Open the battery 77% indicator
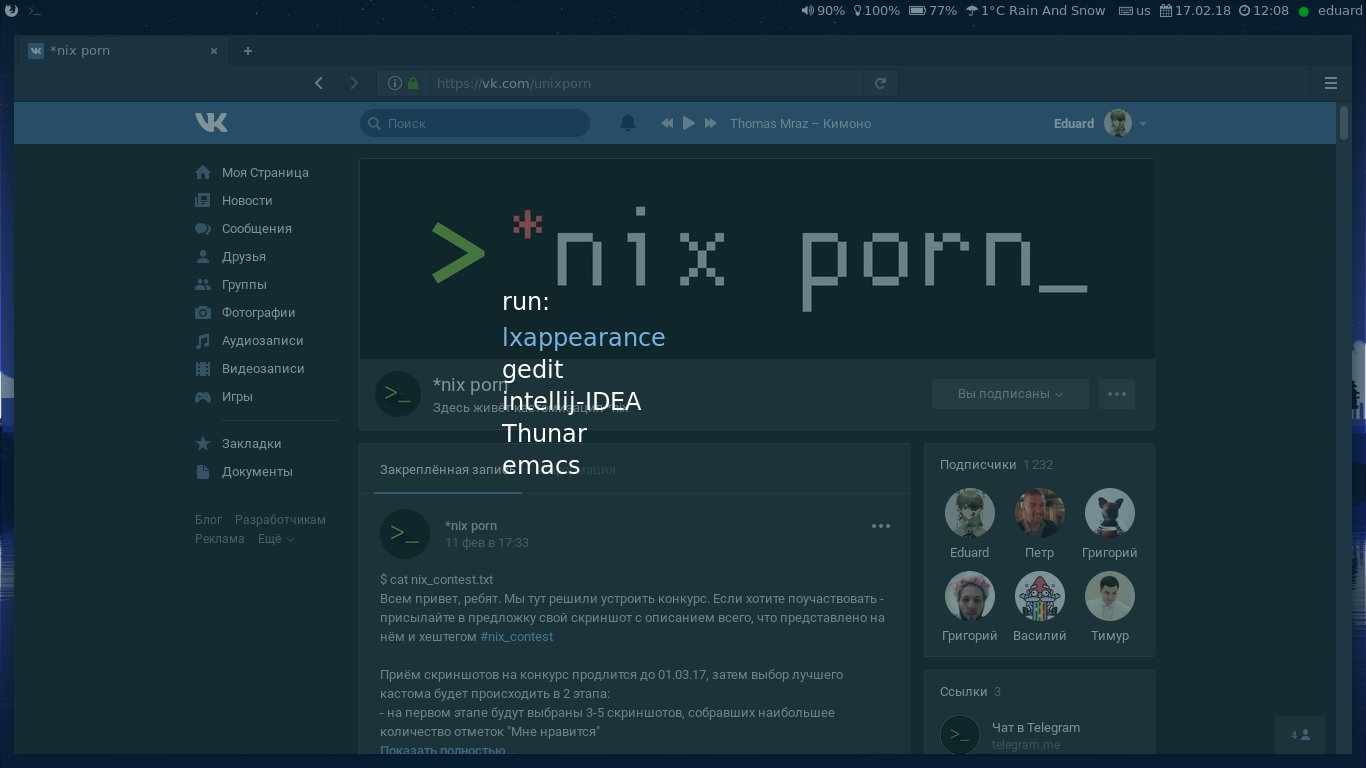This screenshot has width=1366, height=768. (x=933, y=10)
